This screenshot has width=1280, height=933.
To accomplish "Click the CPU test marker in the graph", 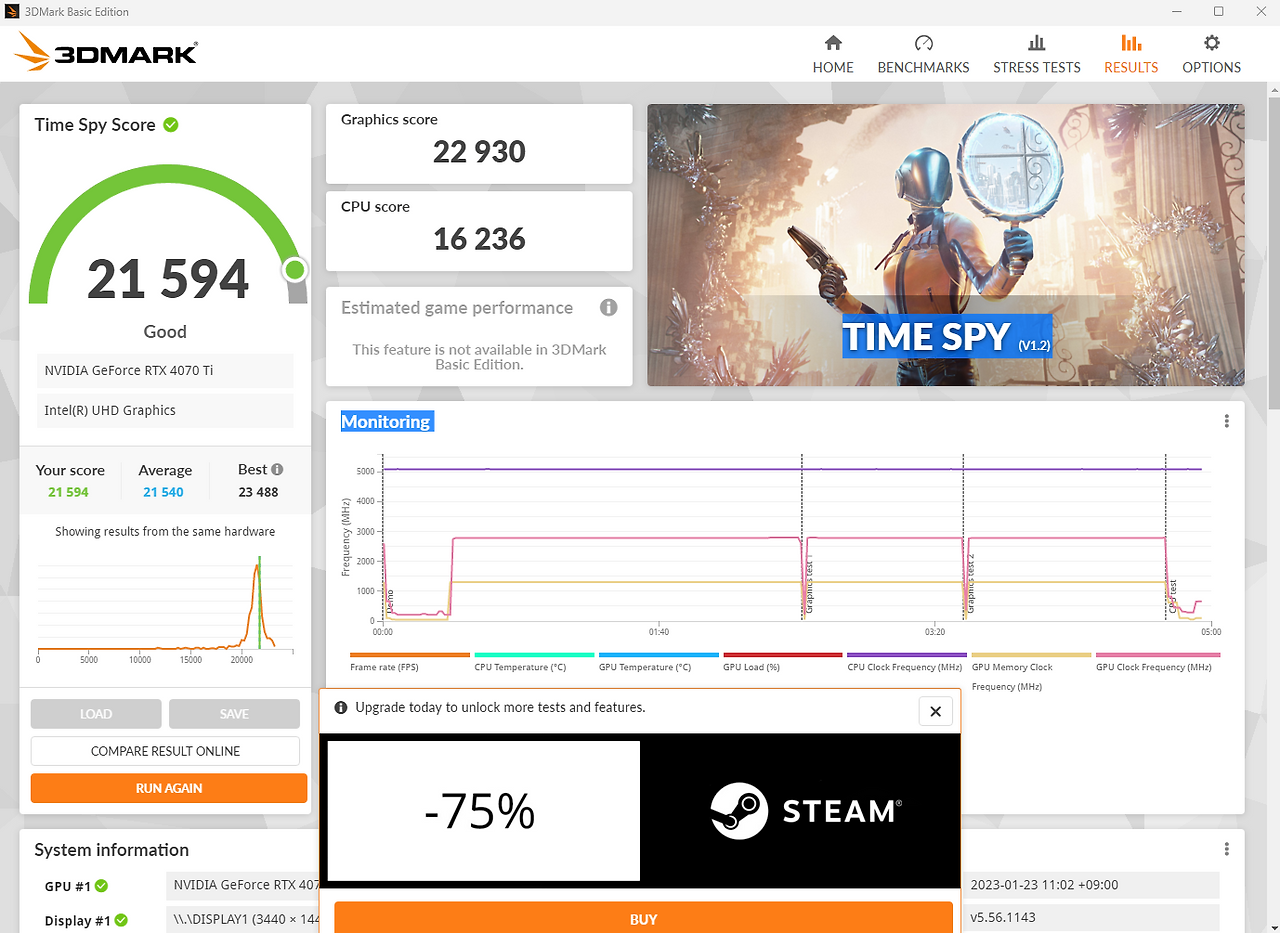I will (1173, 596).
